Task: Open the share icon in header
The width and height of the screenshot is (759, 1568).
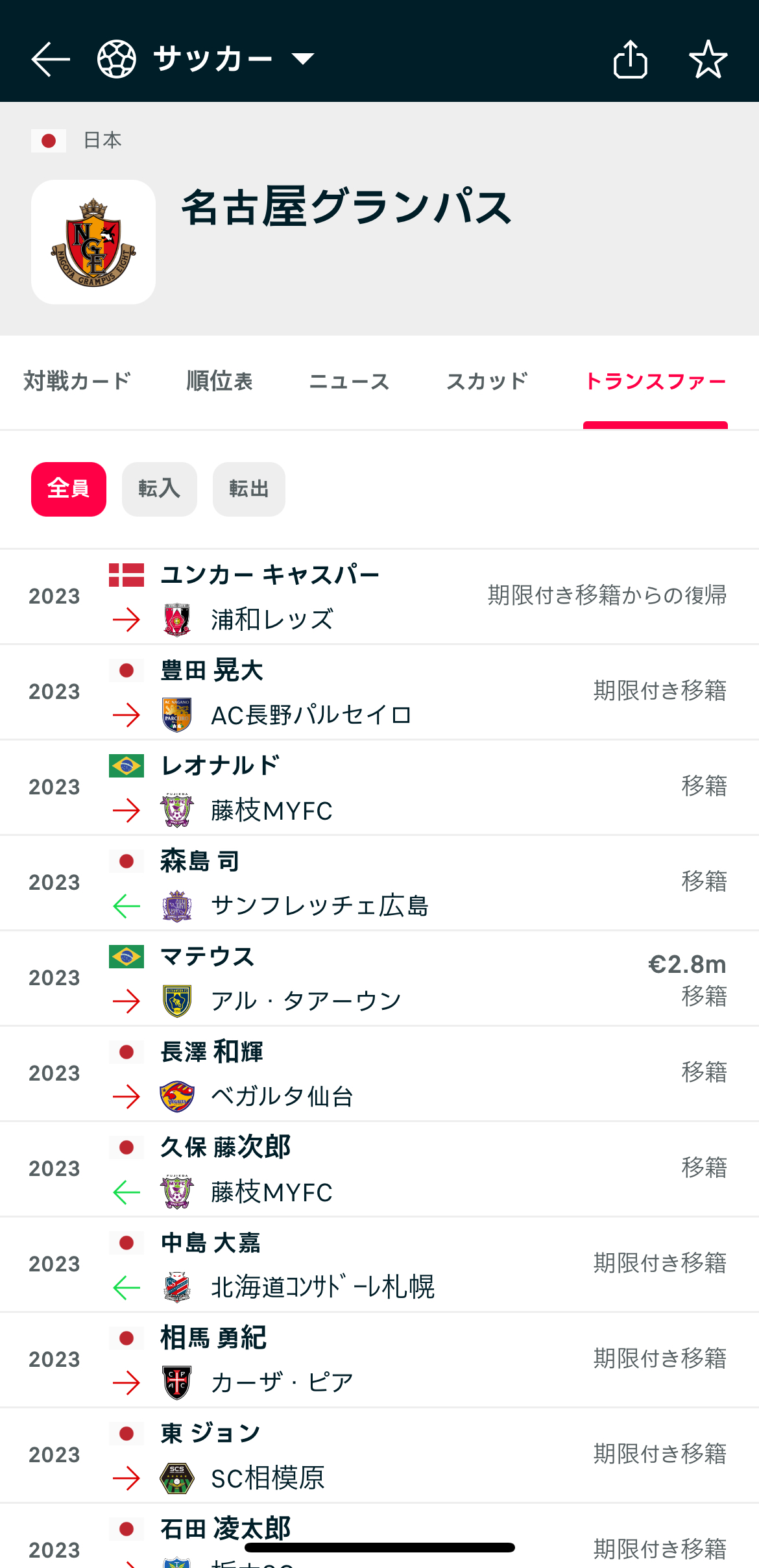Action: 630,59
